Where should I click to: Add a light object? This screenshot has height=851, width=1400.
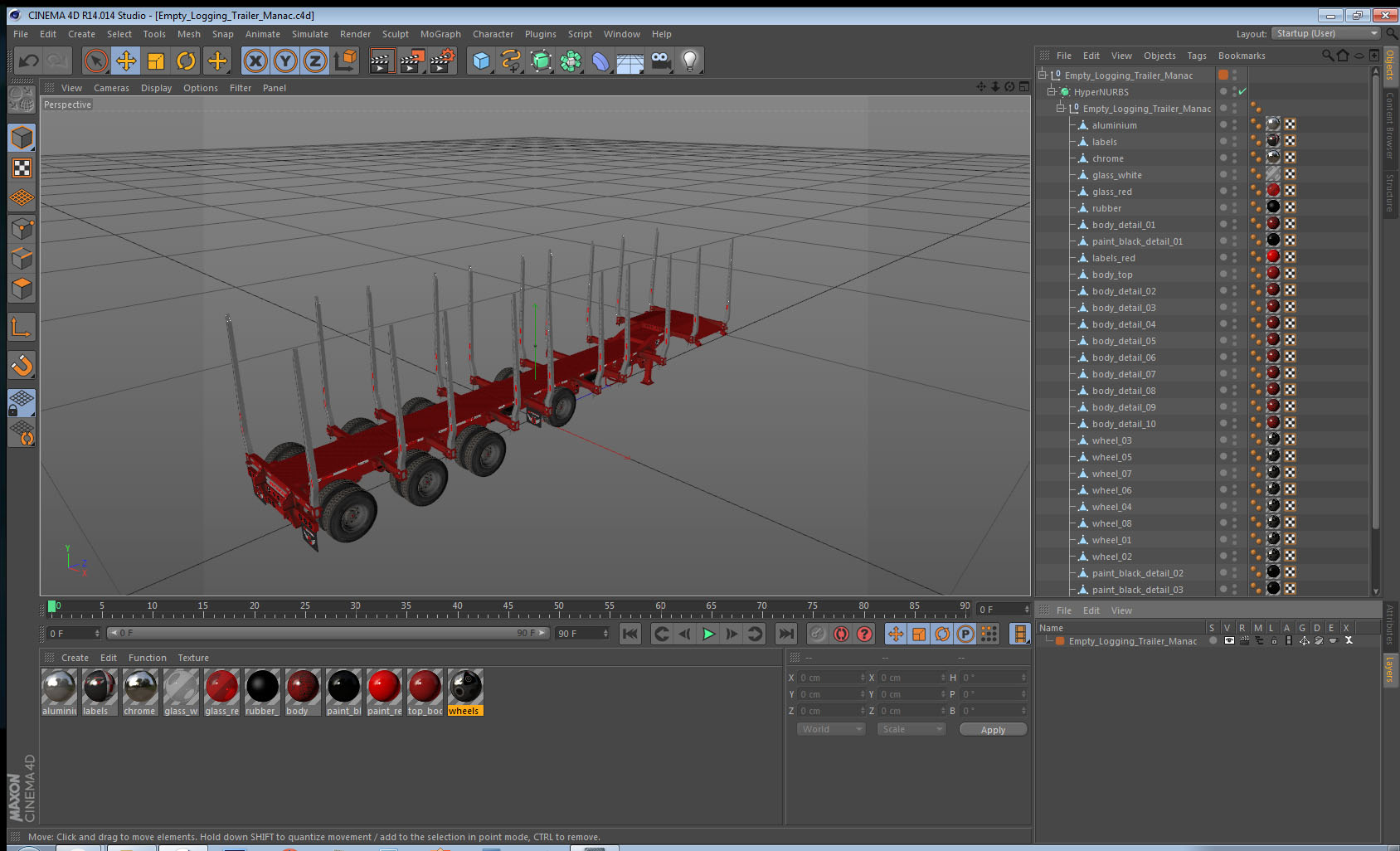click(x=690, y=61)
